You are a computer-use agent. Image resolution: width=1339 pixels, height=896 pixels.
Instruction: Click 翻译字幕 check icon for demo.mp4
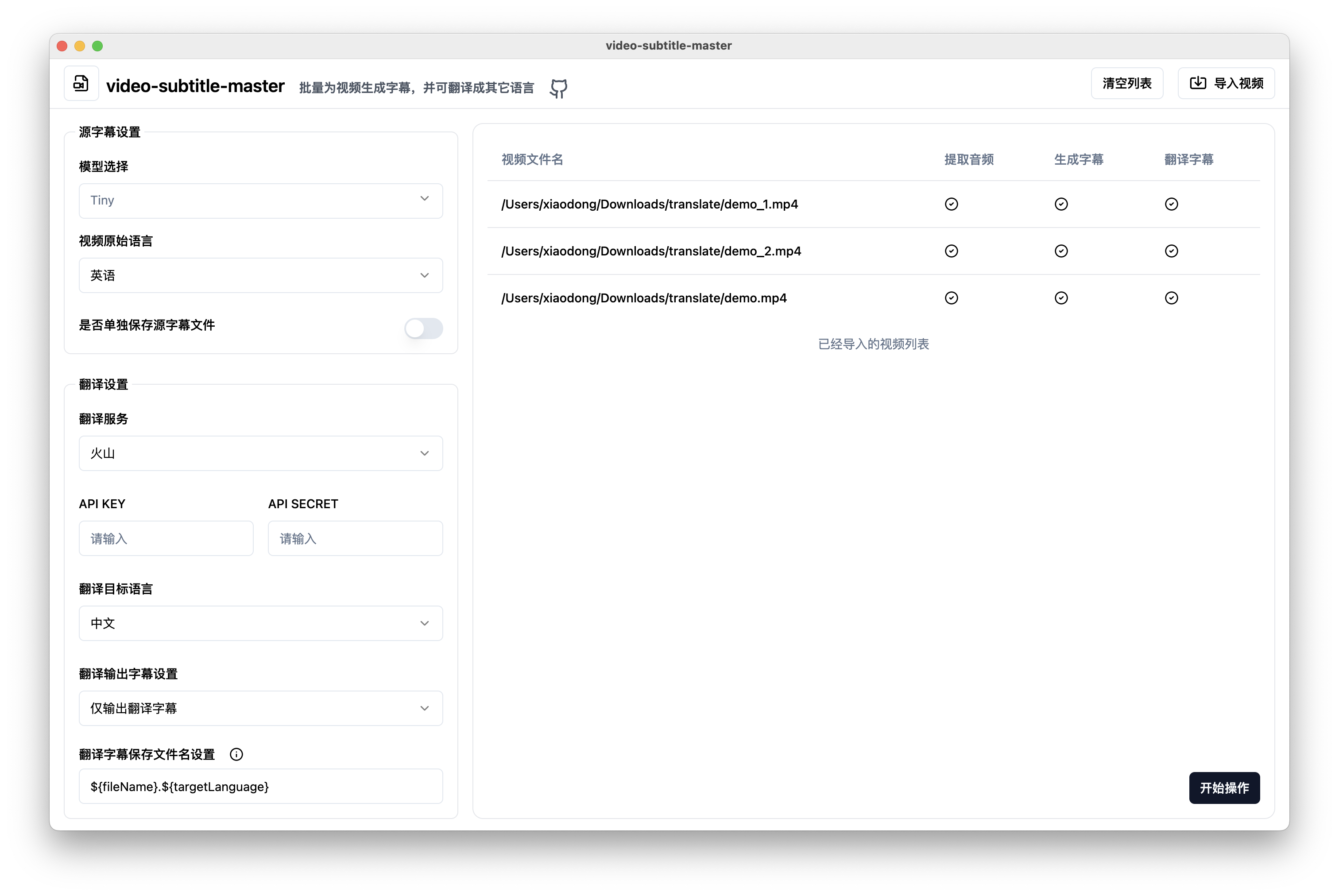[1171, 298]
